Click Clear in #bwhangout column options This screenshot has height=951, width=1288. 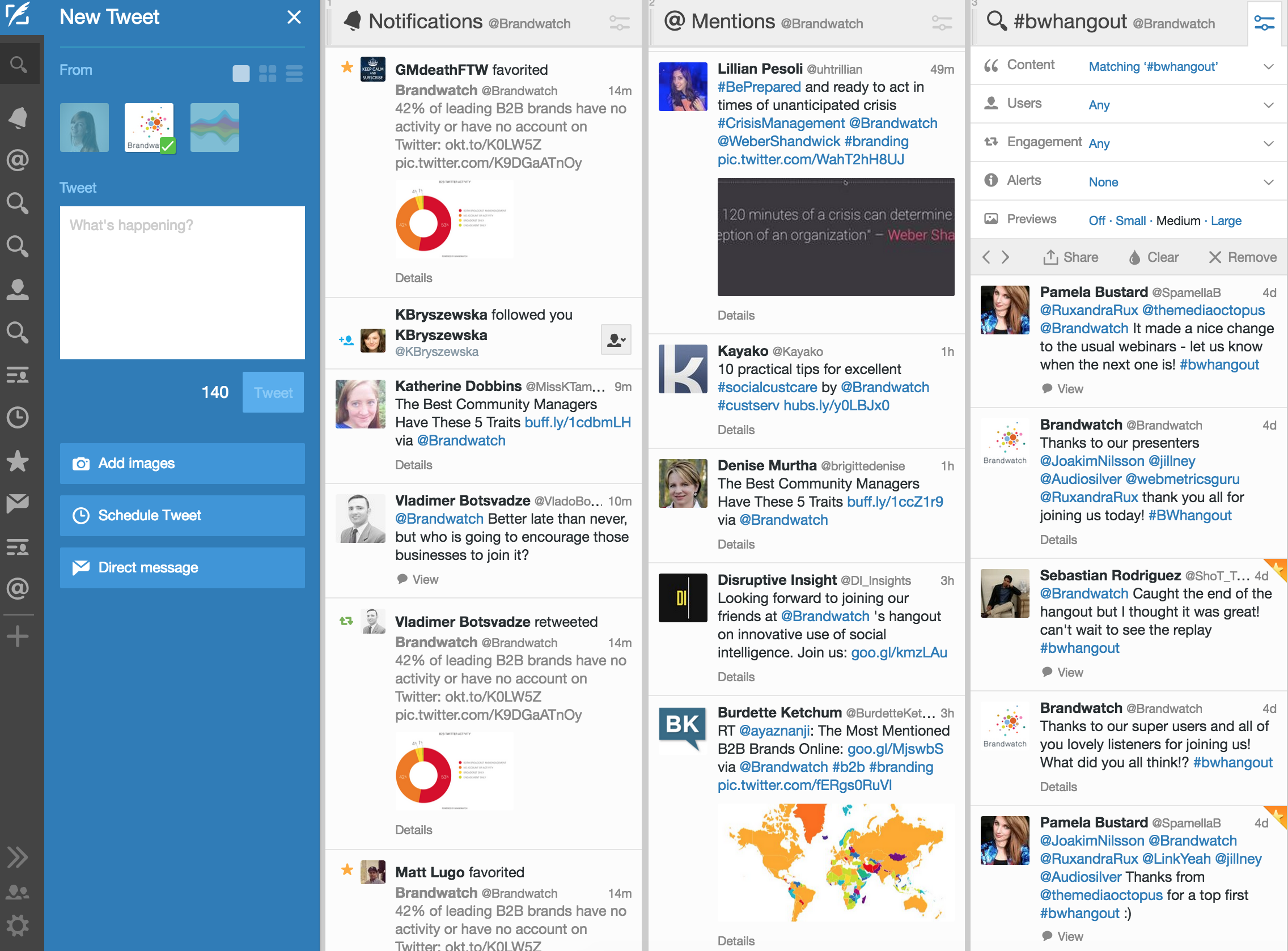pyautogui.click(x=1154, y=257)
